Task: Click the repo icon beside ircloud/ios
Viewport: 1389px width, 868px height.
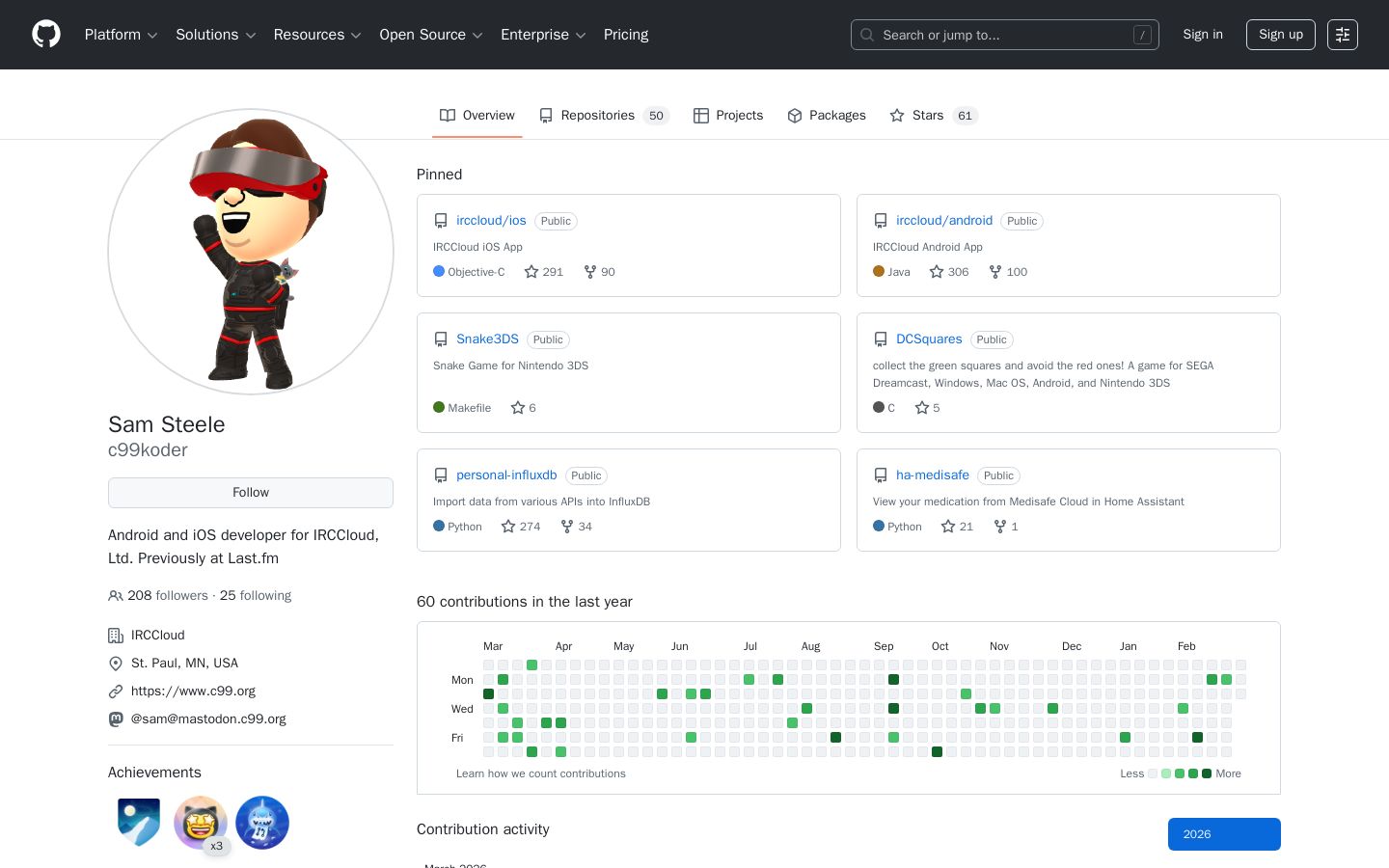Action: [x=441, y=221]
